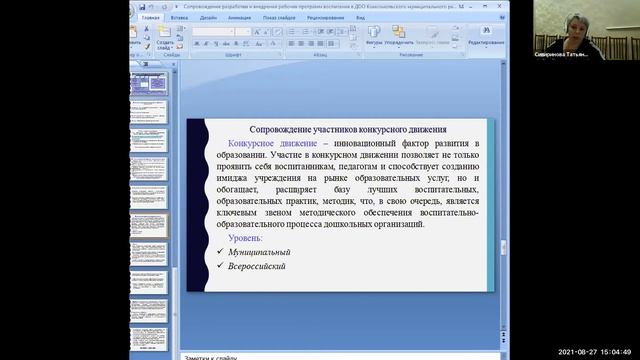Toggle underline formatting (Ч)
The height and width of the screenshot is (360, 640).
[x=216, y=44]
